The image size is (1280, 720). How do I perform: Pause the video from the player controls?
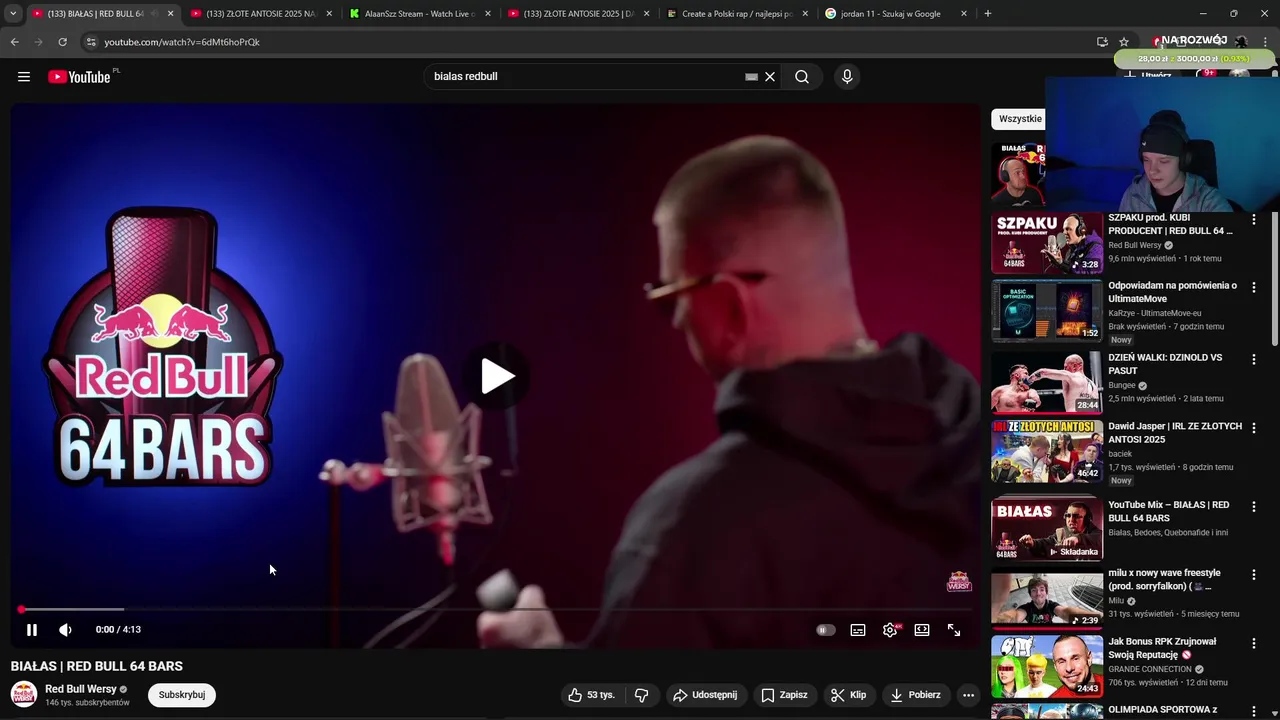point(32,630)
